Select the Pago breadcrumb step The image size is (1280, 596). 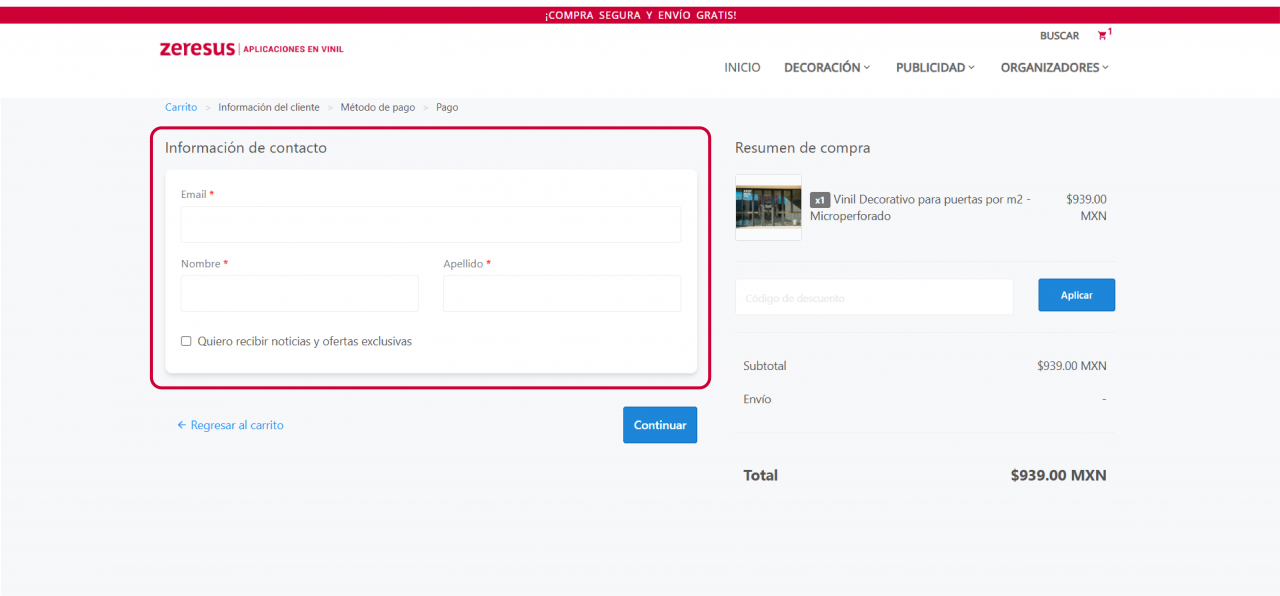[x=447, y=107]
